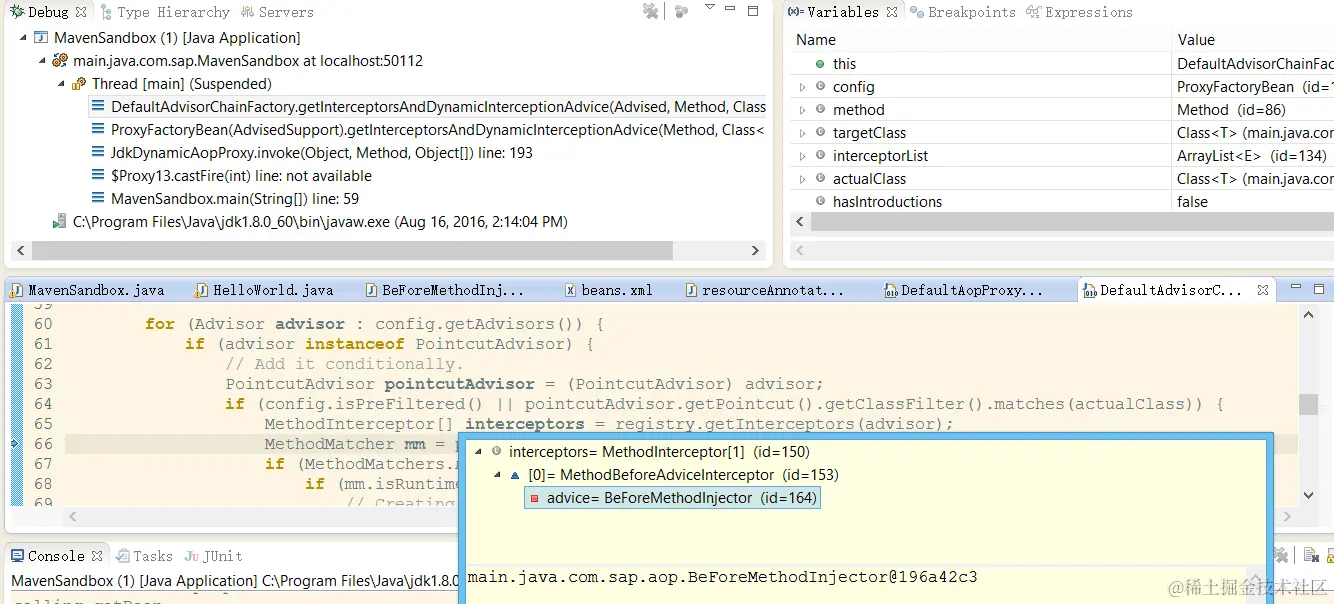The height and width of the screenshot is (604, 1334).
Task: Collapse the main.java.com.sap.MavenSandbox process node
Action: pos(42,61)
